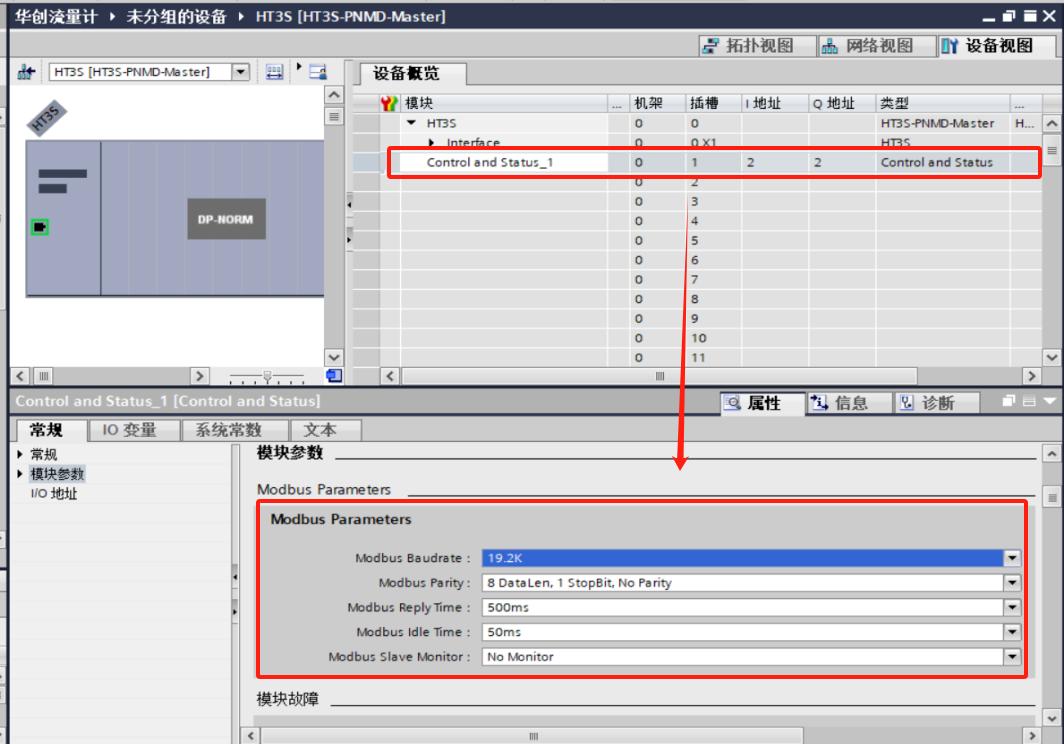Click the DP-NORM module in device graphic

[x=226, y=219]
